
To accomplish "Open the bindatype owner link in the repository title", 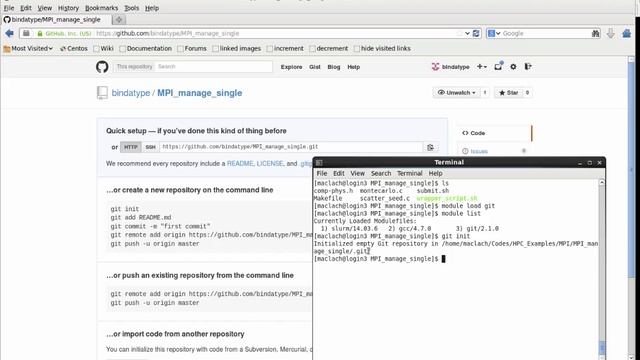I will click(131, 93).
